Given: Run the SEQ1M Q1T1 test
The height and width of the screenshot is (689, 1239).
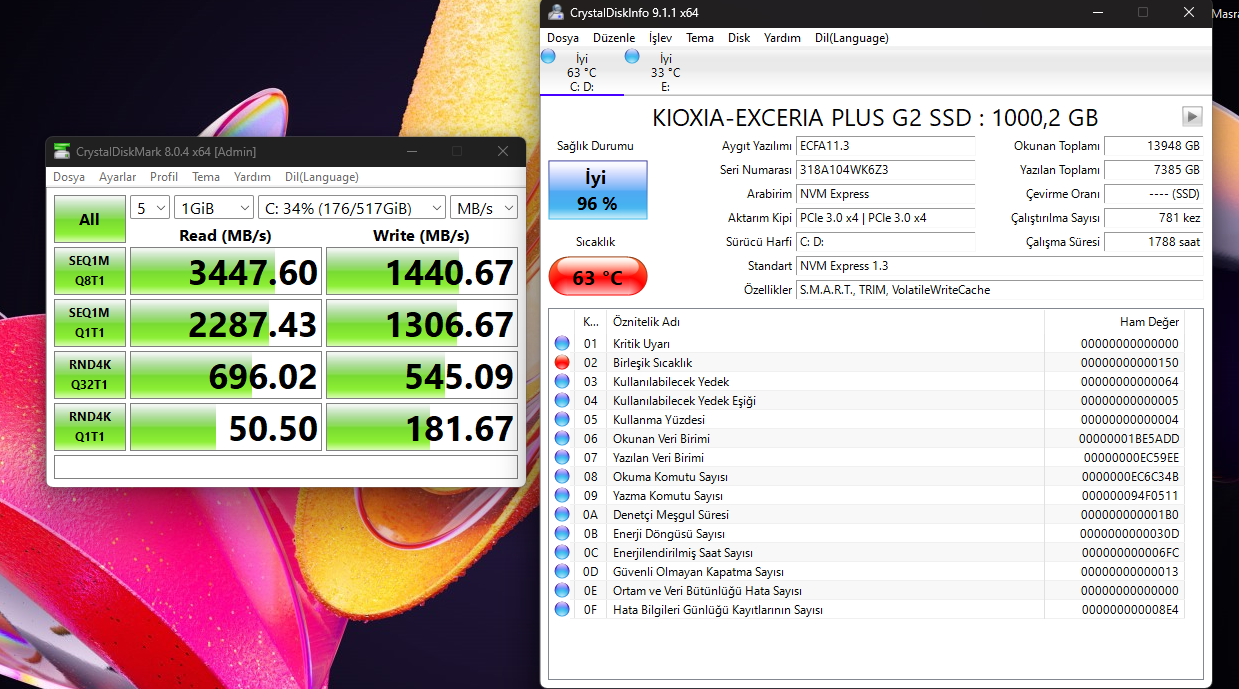Looking at the screenshot, I should 90,324.
